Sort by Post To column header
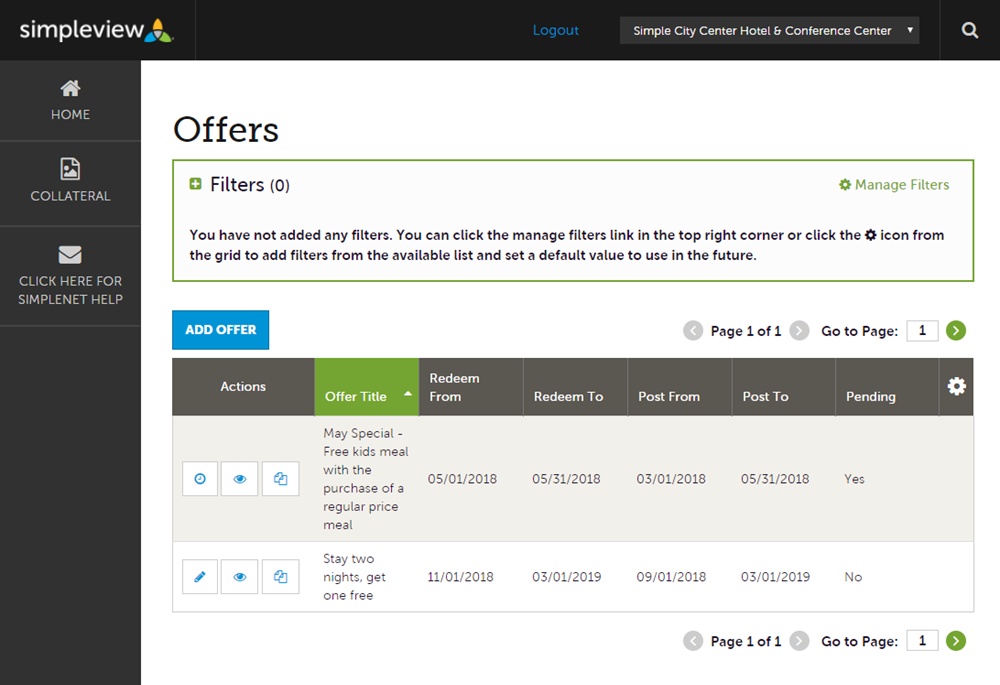The image size is (1000, 685). [784, 387]
